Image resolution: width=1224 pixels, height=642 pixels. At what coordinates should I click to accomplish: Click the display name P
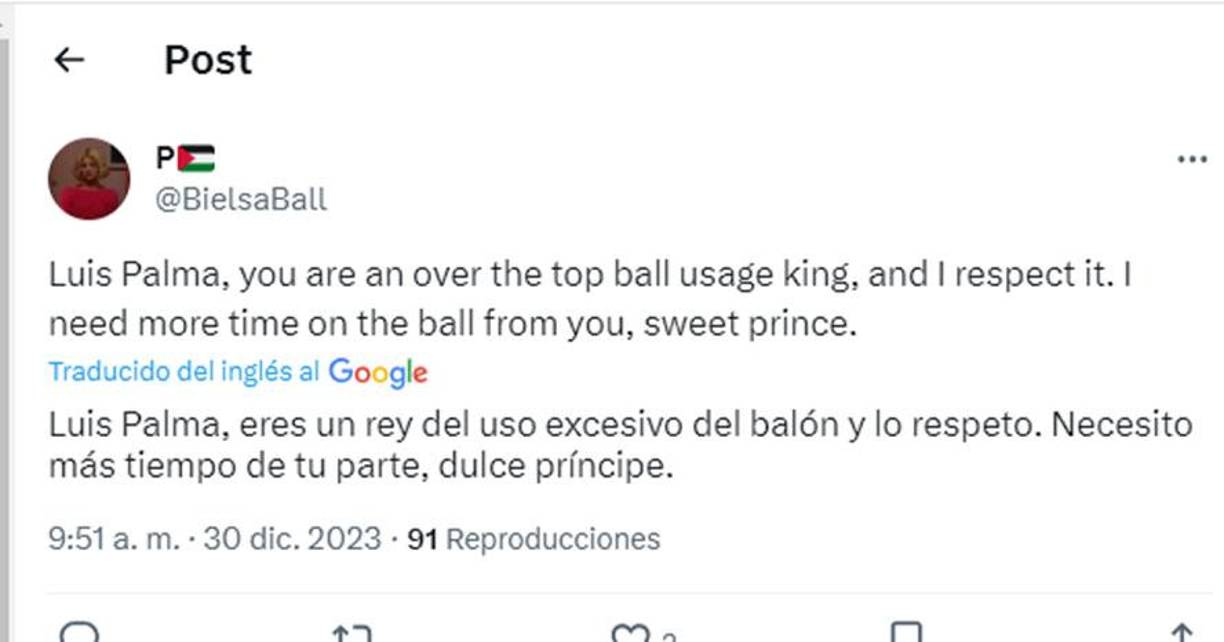pos(163,157)
